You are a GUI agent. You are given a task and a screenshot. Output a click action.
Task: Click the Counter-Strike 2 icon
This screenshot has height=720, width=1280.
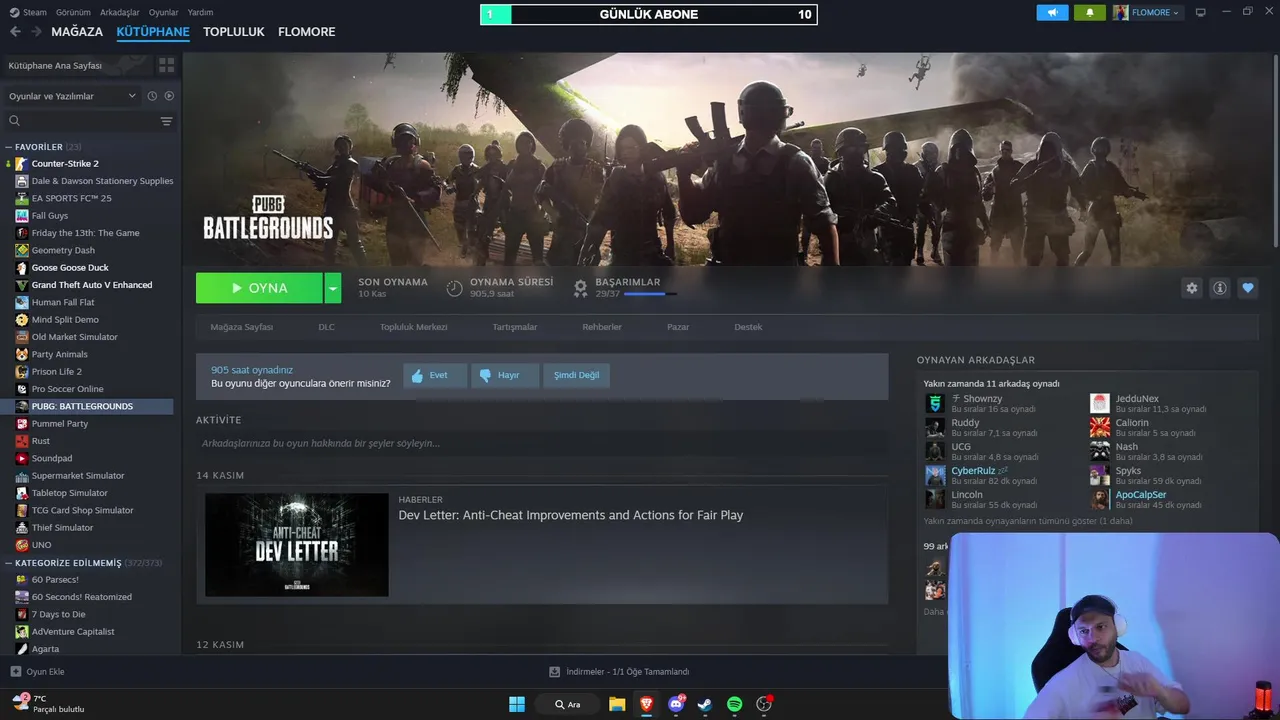[22, 164]
